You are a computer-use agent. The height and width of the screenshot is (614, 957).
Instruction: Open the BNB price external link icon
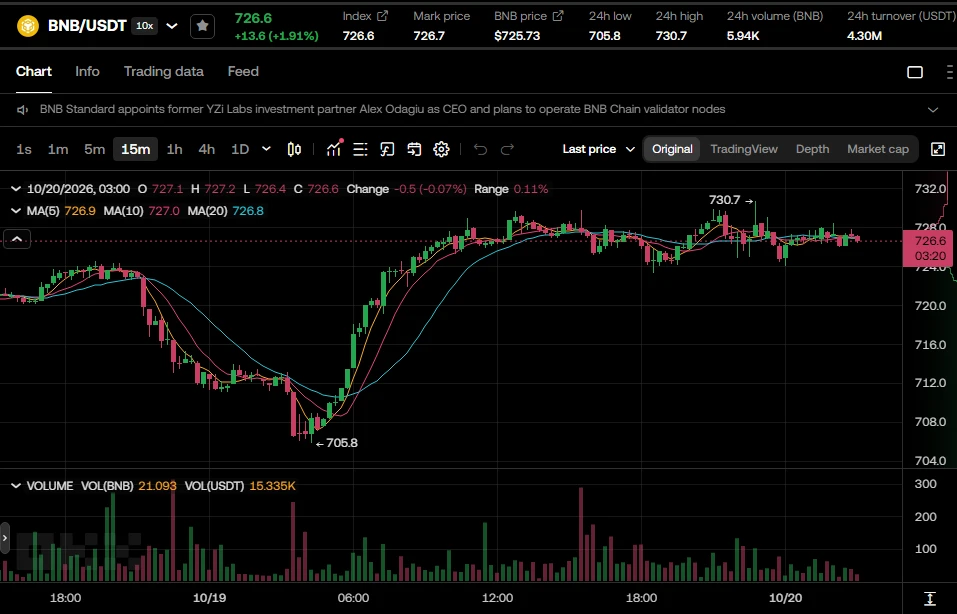558,16
